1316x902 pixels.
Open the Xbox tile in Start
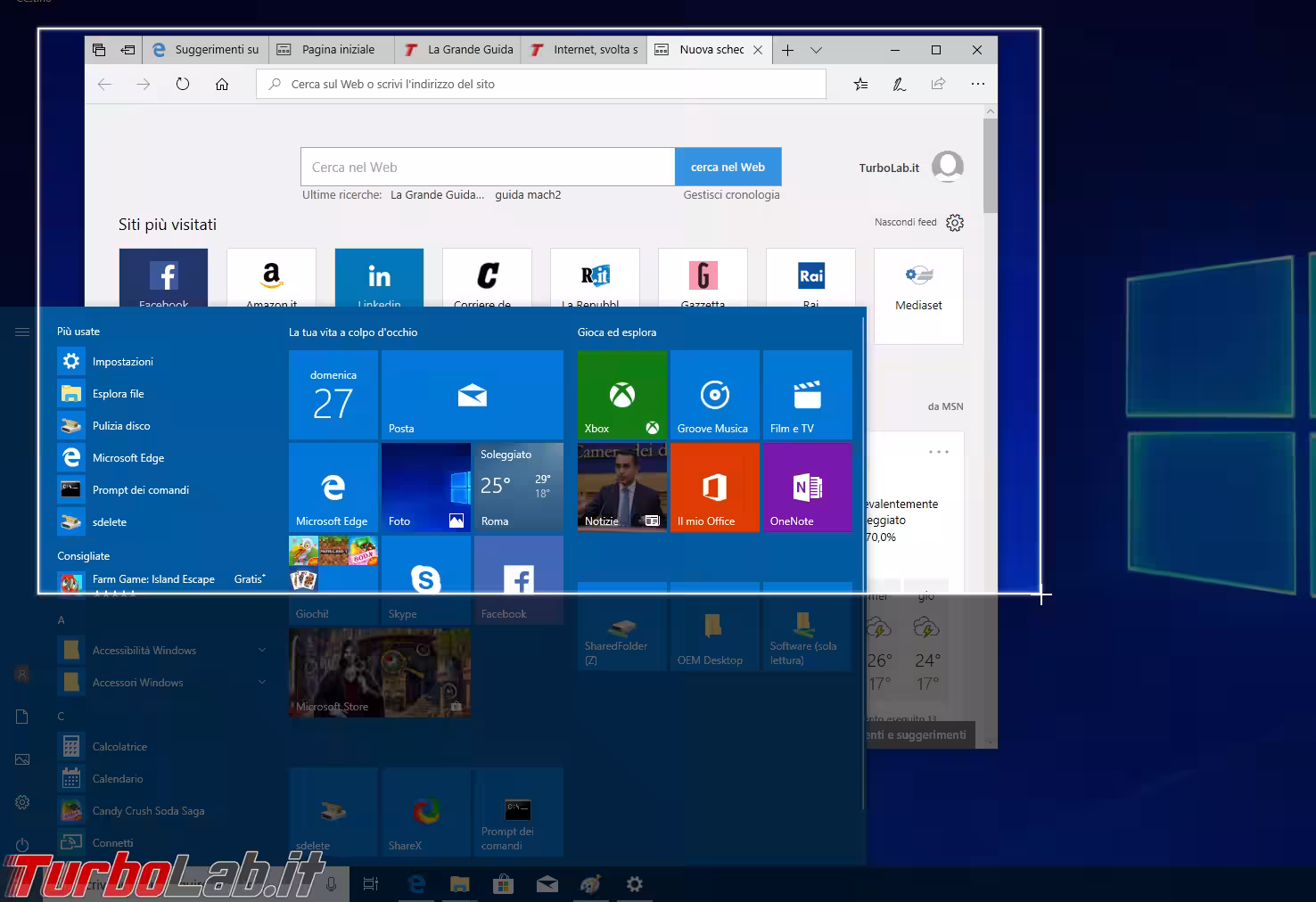pos(622,395)
